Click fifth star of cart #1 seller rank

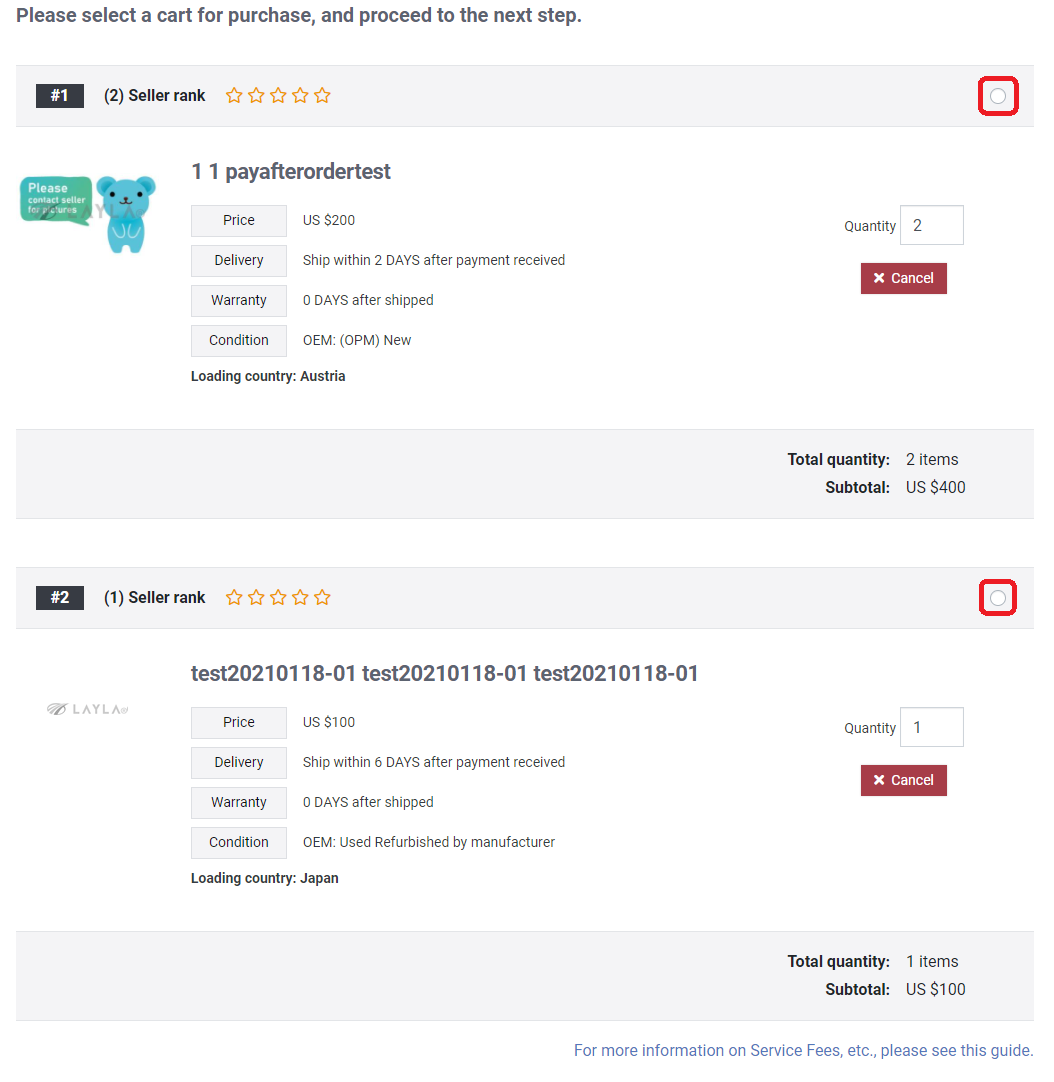[322, 95]
